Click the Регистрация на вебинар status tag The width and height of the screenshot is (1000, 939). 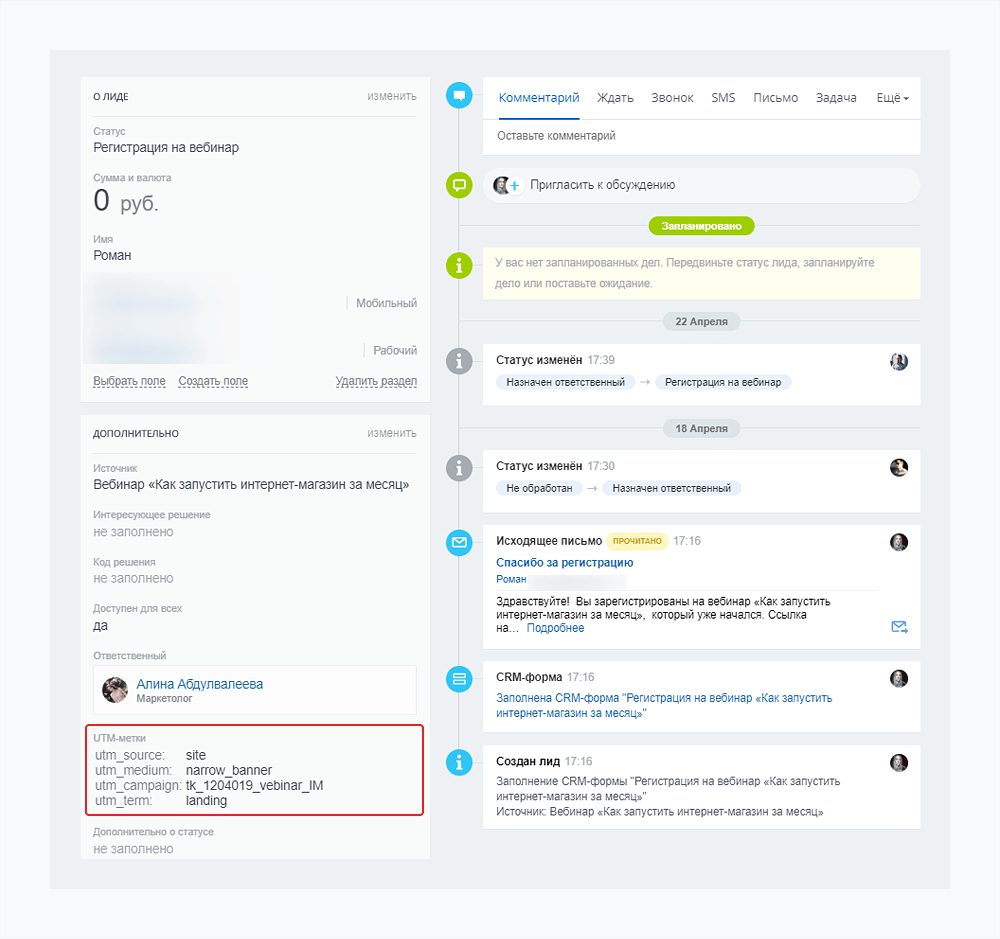click(x=723, y=382)
